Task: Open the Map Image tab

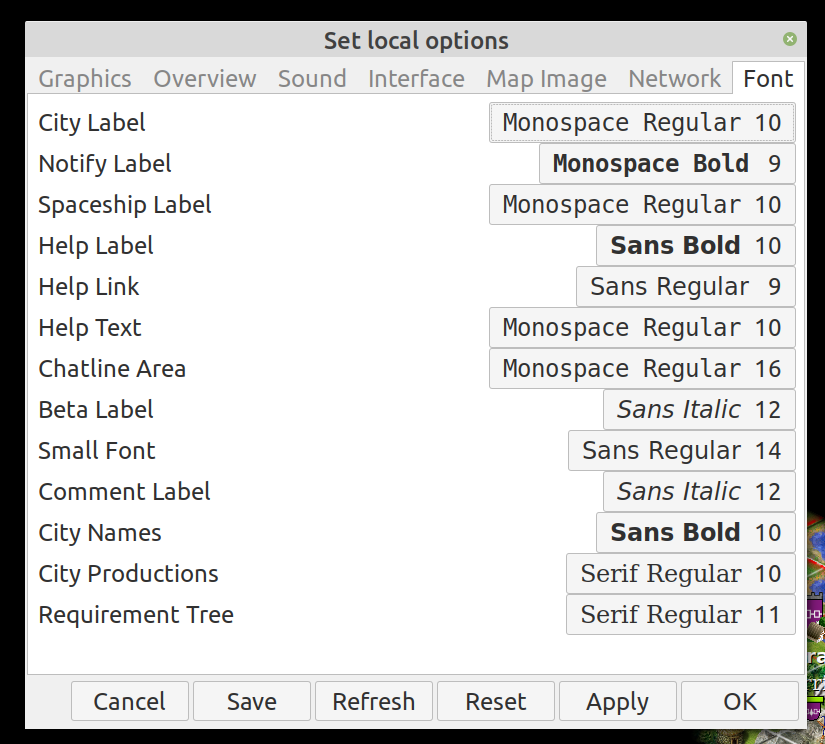Action: [546, 79]
